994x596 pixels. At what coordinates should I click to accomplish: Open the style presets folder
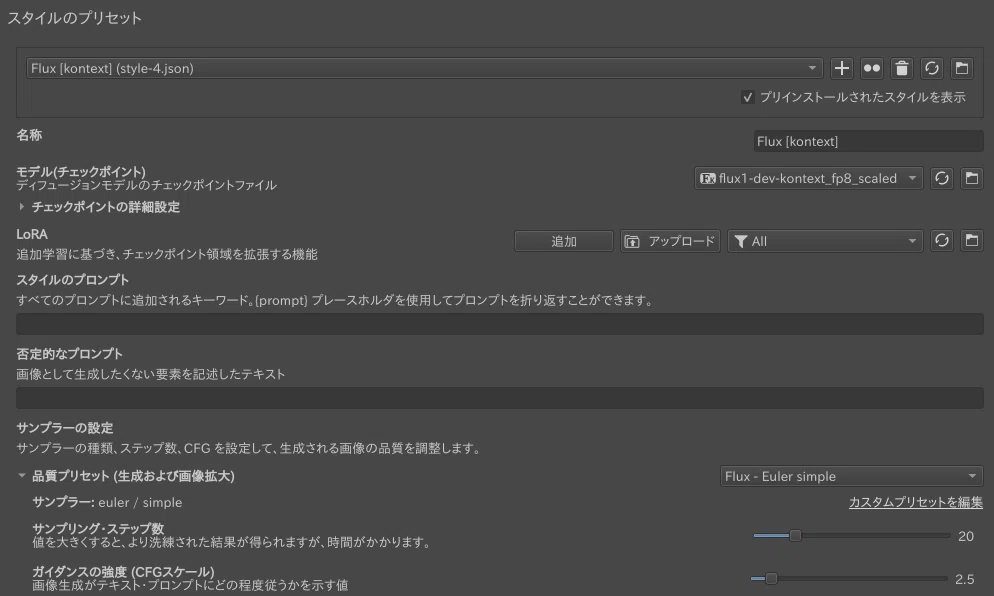pos(962,68)
